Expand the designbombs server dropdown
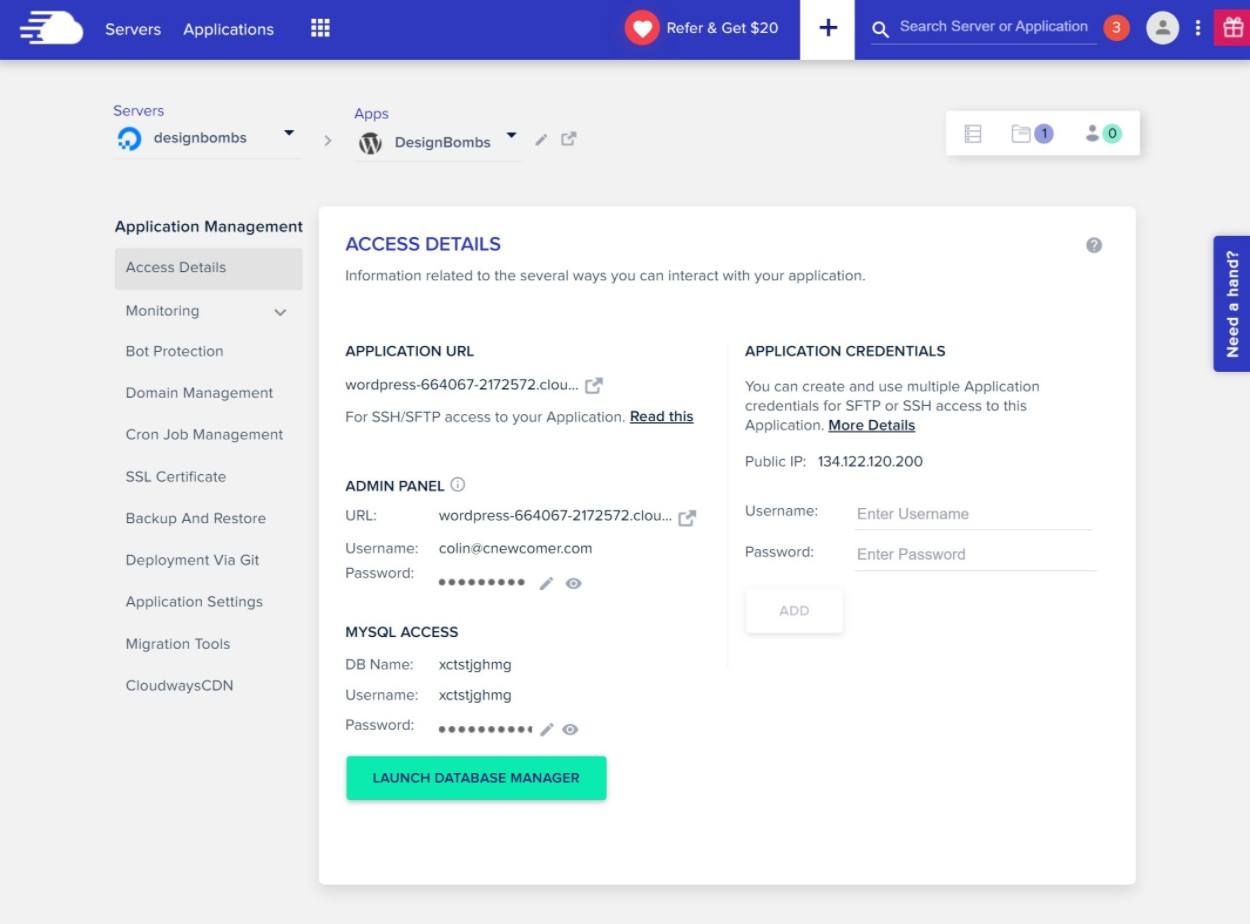This screenshot has height=924, width=1250. pos(289,137)
